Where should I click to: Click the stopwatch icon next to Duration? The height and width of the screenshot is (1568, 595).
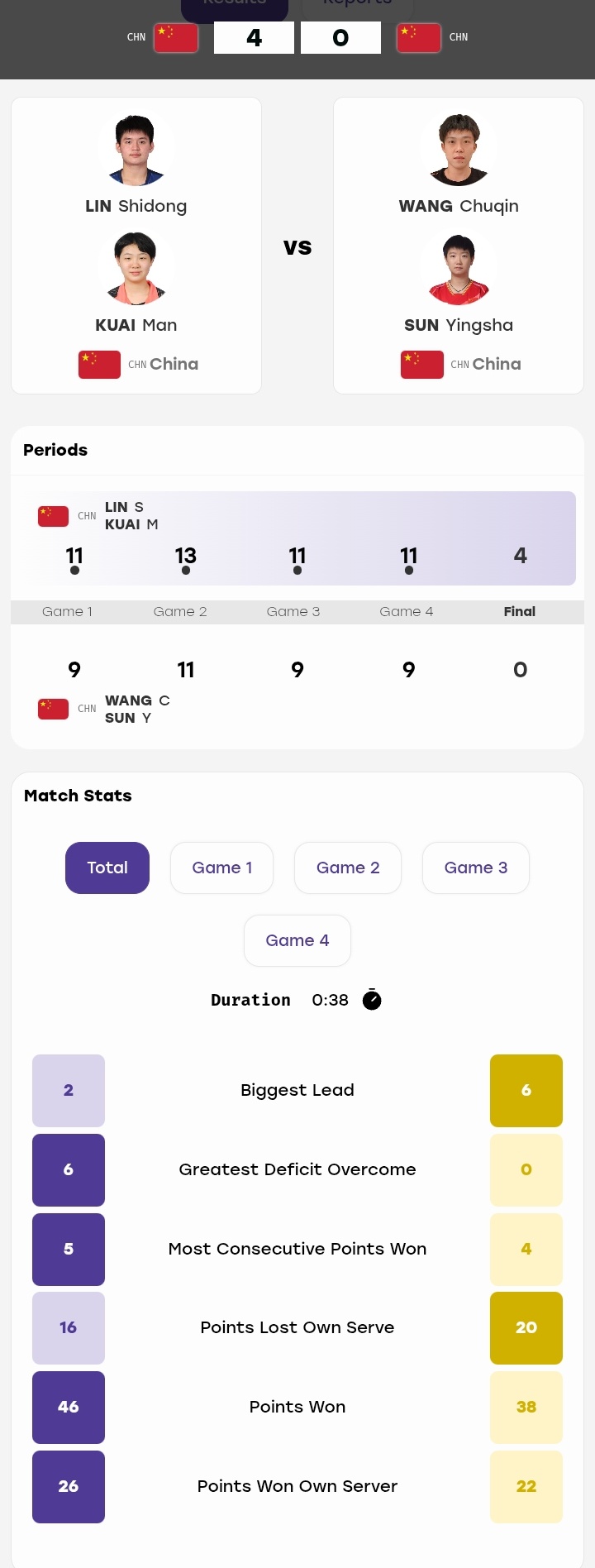point(372,1000)
